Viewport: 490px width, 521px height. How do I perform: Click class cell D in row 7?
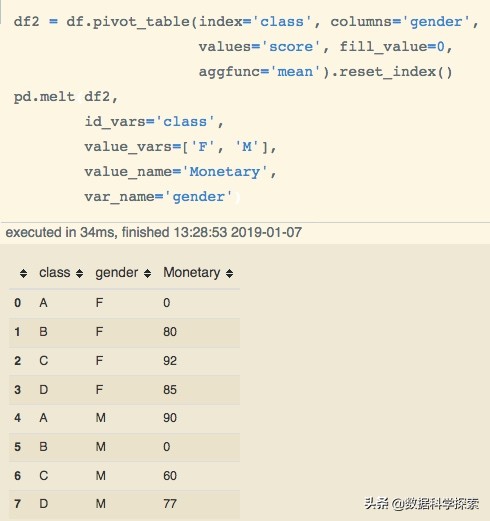44,504
